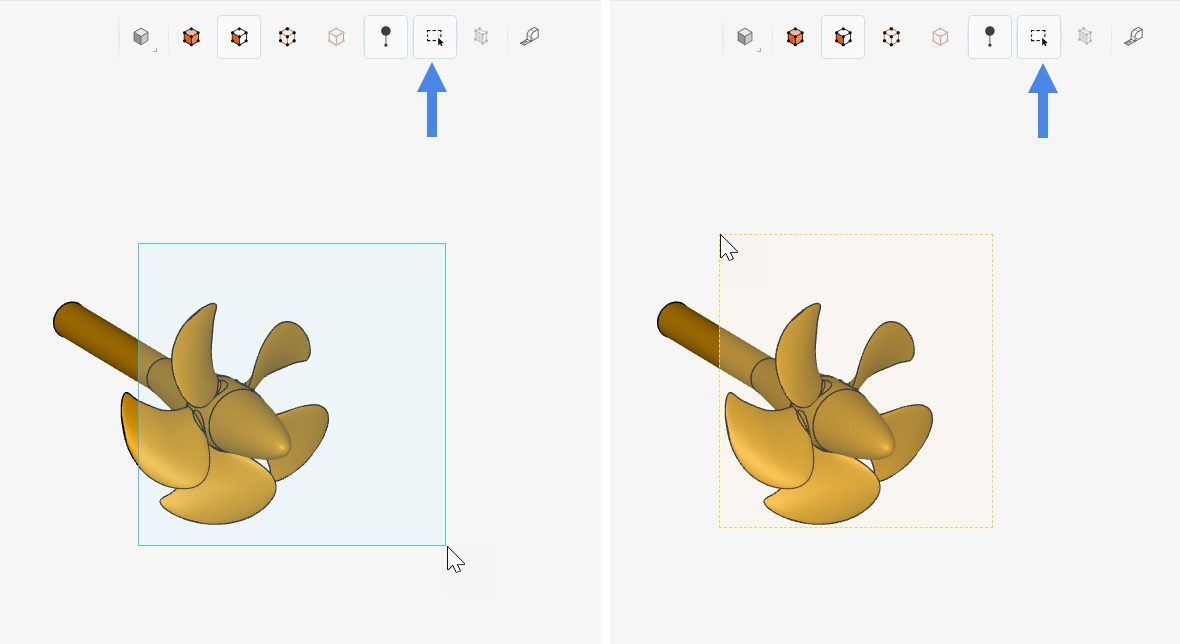Toggle the face selection cube in left toolbar

click(x=239, y=37)
